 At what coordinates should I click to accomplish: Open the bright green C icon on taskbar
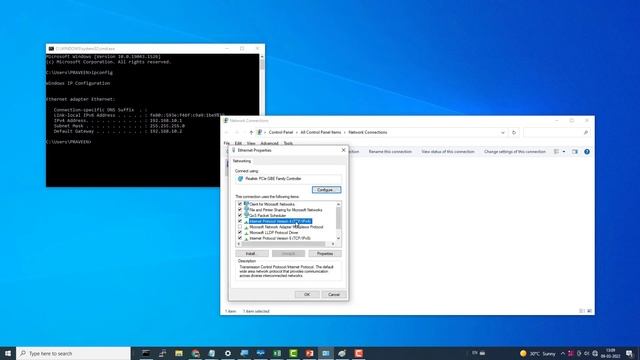293,353
